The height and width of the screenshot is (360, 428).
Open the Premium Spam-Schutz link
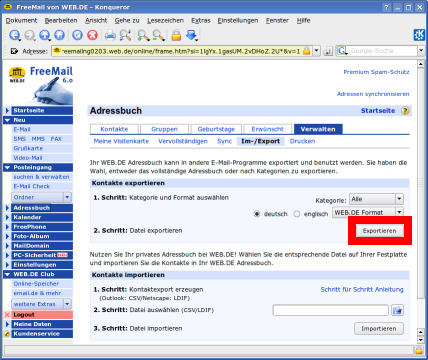(376, 72)
